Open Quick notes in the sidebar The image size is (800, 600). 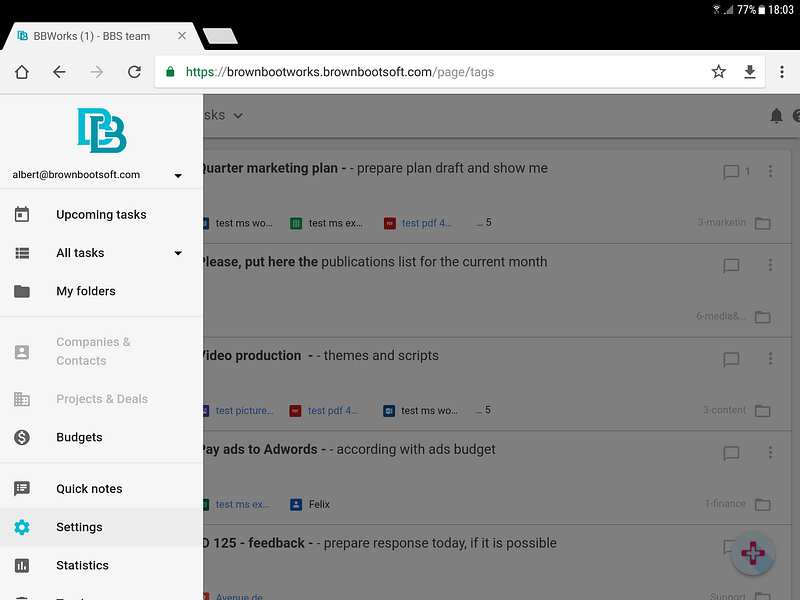(101, 489)
